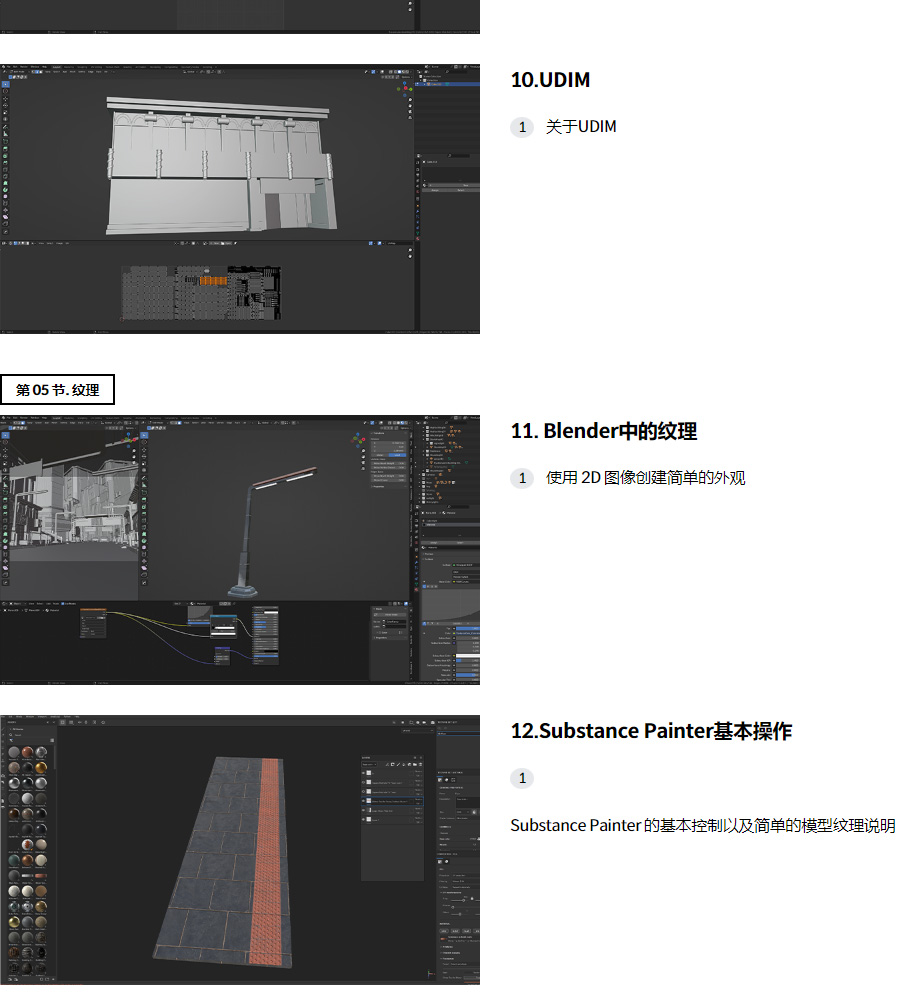Click the number 1 badge under Substance Painter heading
This screenshot has width=901, height=1000.
tap(522, 778)
